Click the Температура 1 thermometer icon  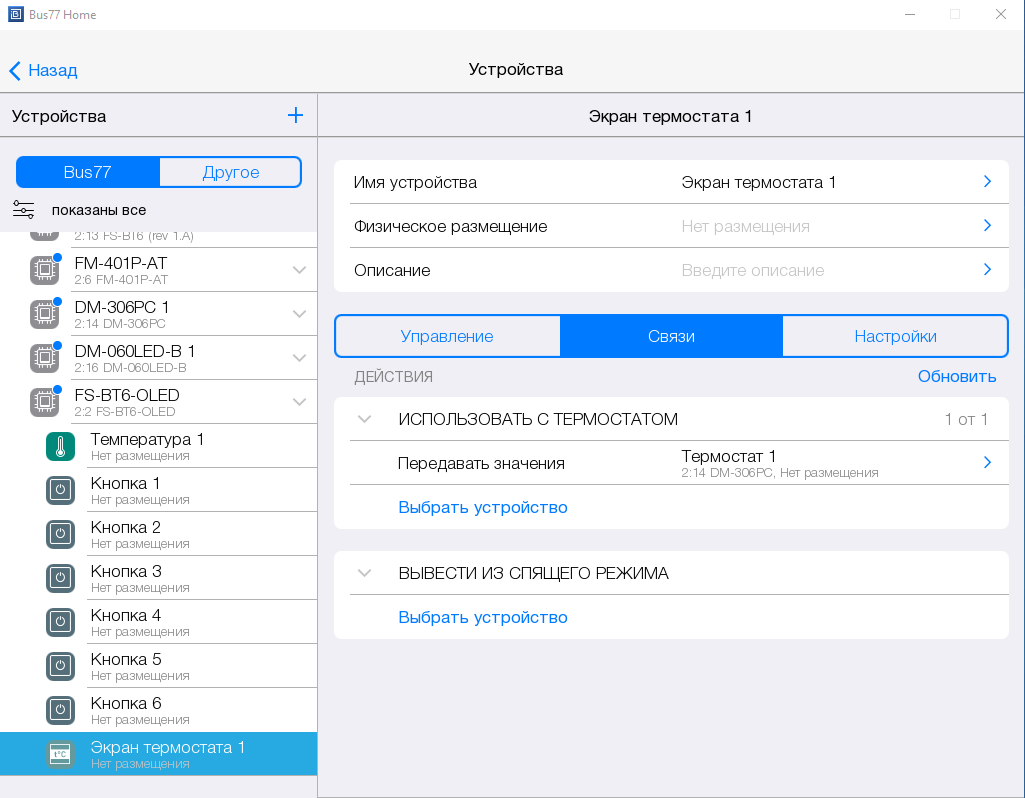point(60,447)
